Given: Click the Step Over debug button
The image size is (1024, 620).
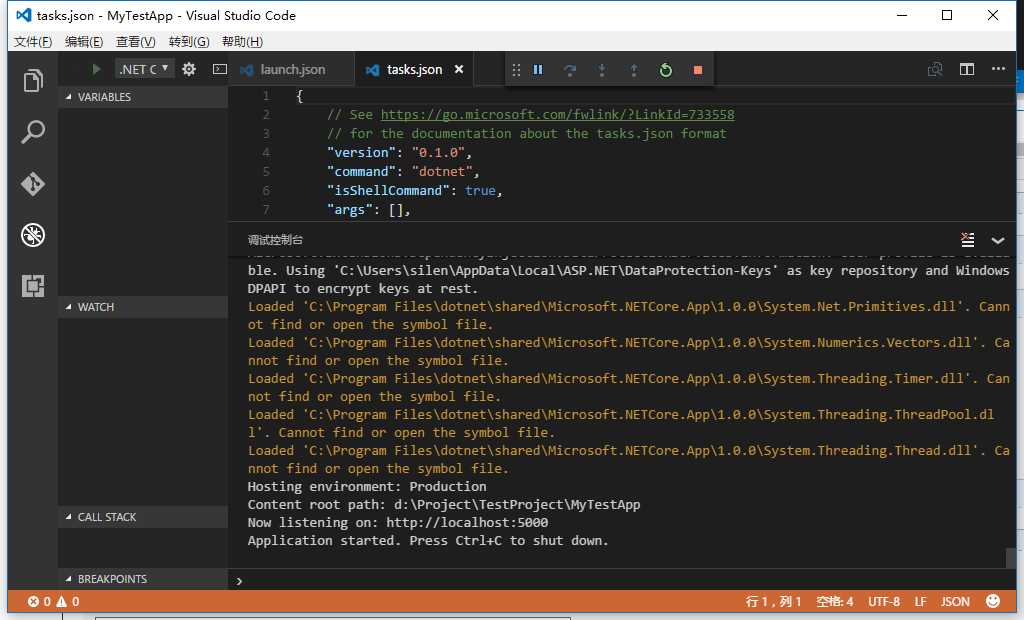Looking at the screenshot, I should click(570, 69).
